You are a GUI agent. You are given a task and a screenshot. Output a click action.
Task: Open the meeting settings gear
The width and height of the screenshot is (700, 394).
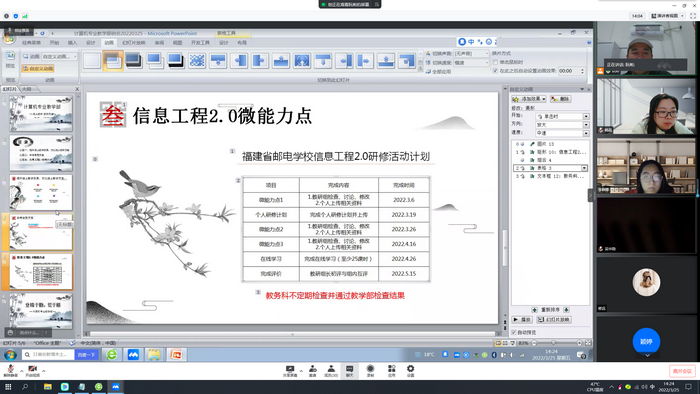click(410, 371)
